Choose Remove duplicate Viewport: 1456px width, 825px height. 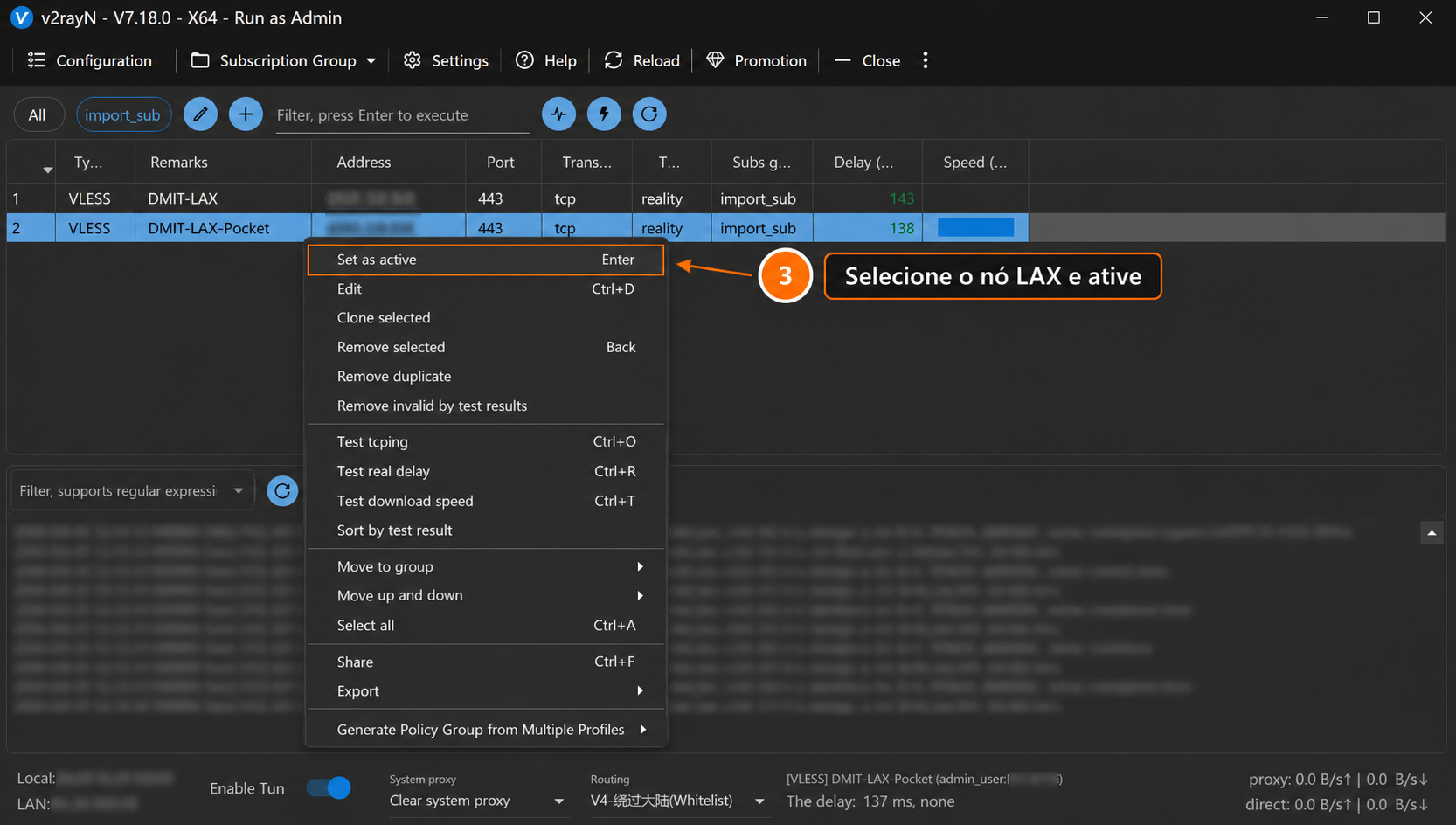tap(486, 376)
